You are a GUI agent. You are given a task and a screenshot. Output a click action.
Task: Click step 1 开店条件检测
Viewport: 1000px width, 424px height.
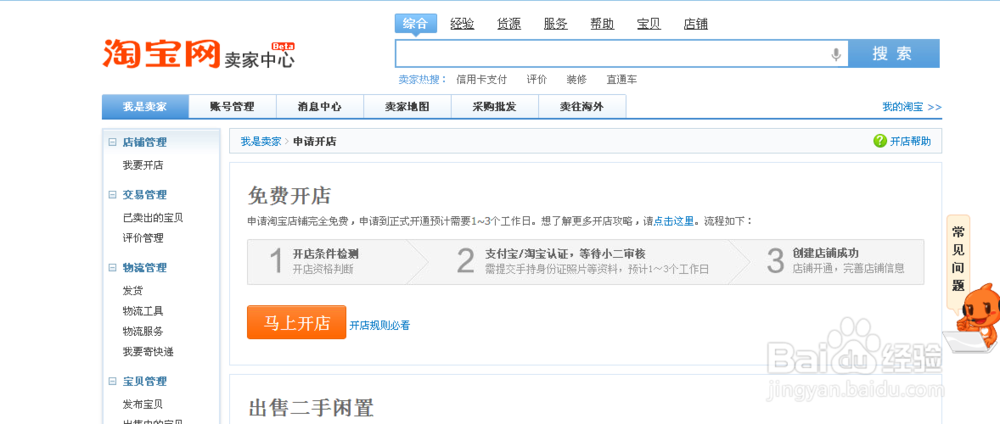(x=325, y=254)
